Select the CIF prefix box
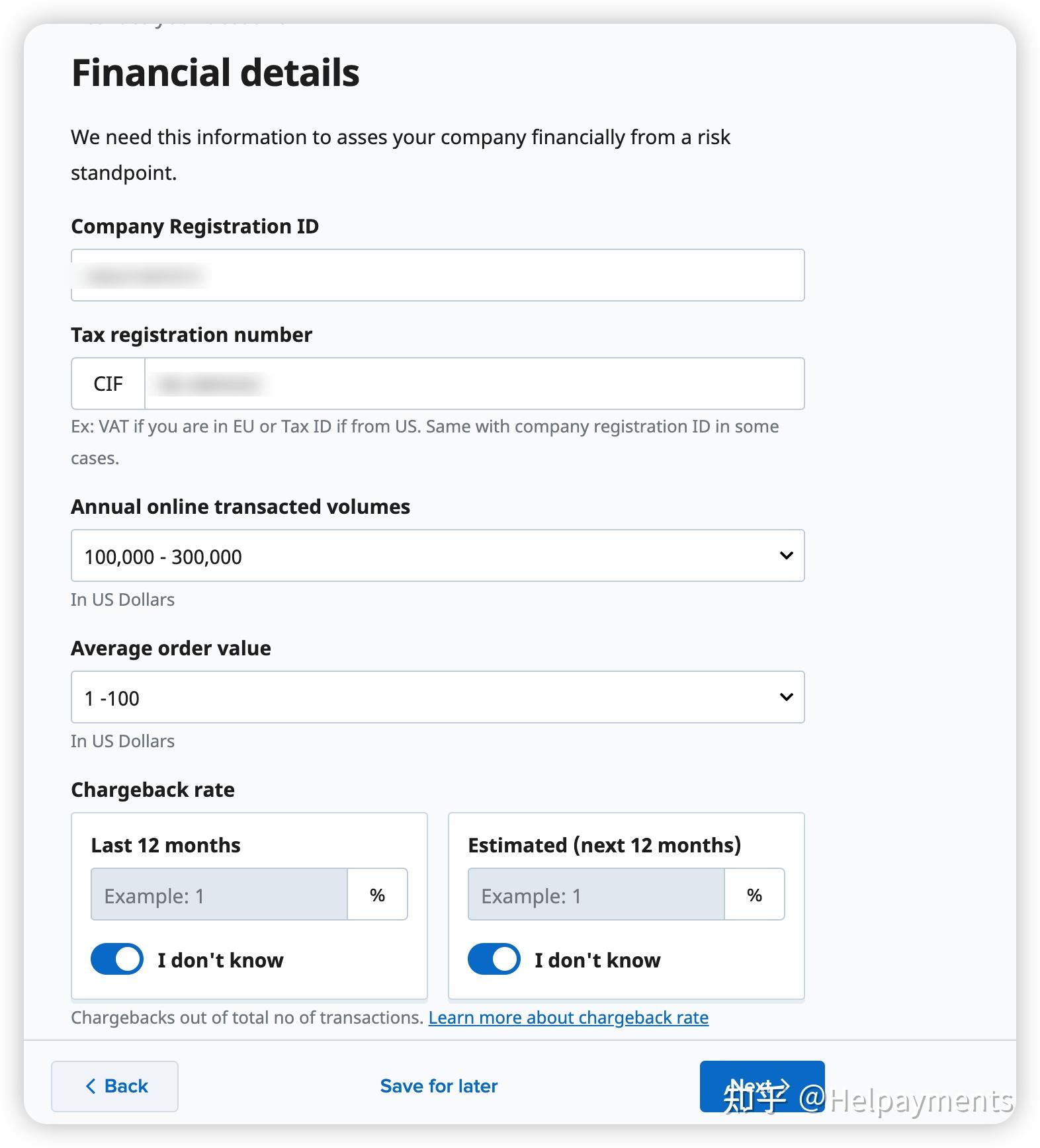Screen dimensions: 1040x1148 click(108, 384)
